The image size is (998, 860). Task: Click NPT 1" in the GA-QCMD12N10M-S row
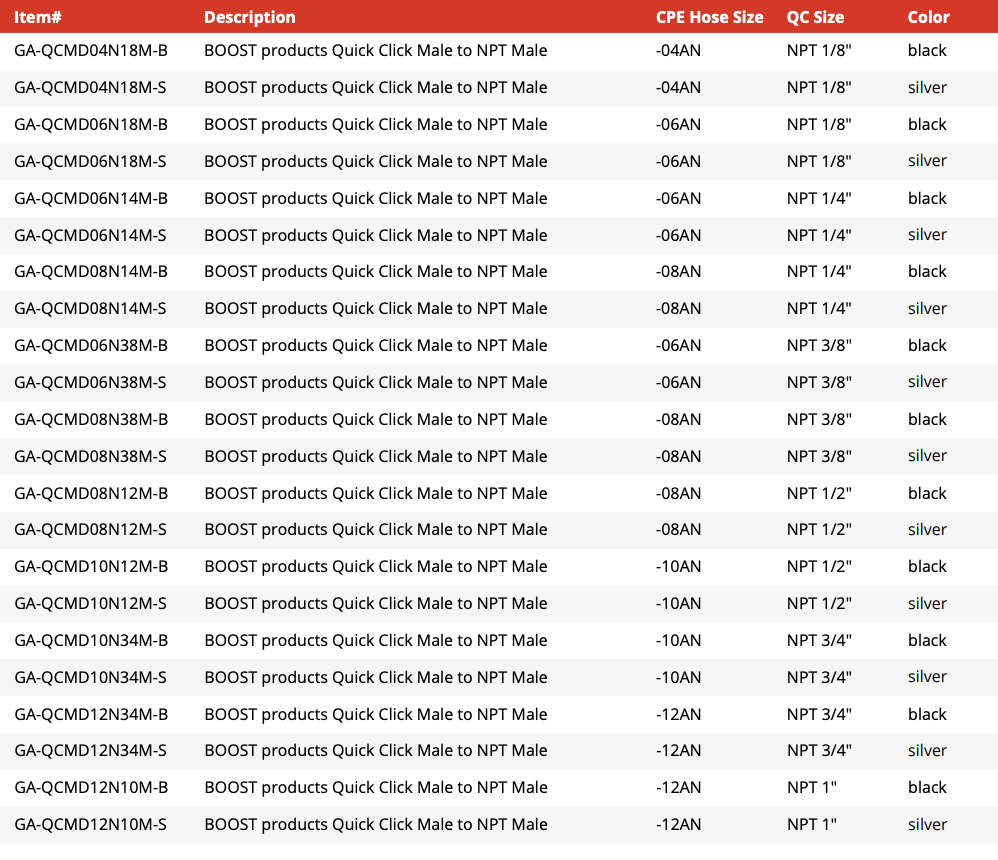(x=812, y=824)
